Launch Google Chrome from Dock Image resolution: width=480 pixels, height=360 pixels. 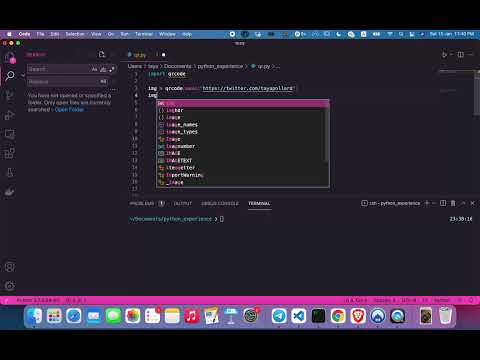(x=338, y=316)
